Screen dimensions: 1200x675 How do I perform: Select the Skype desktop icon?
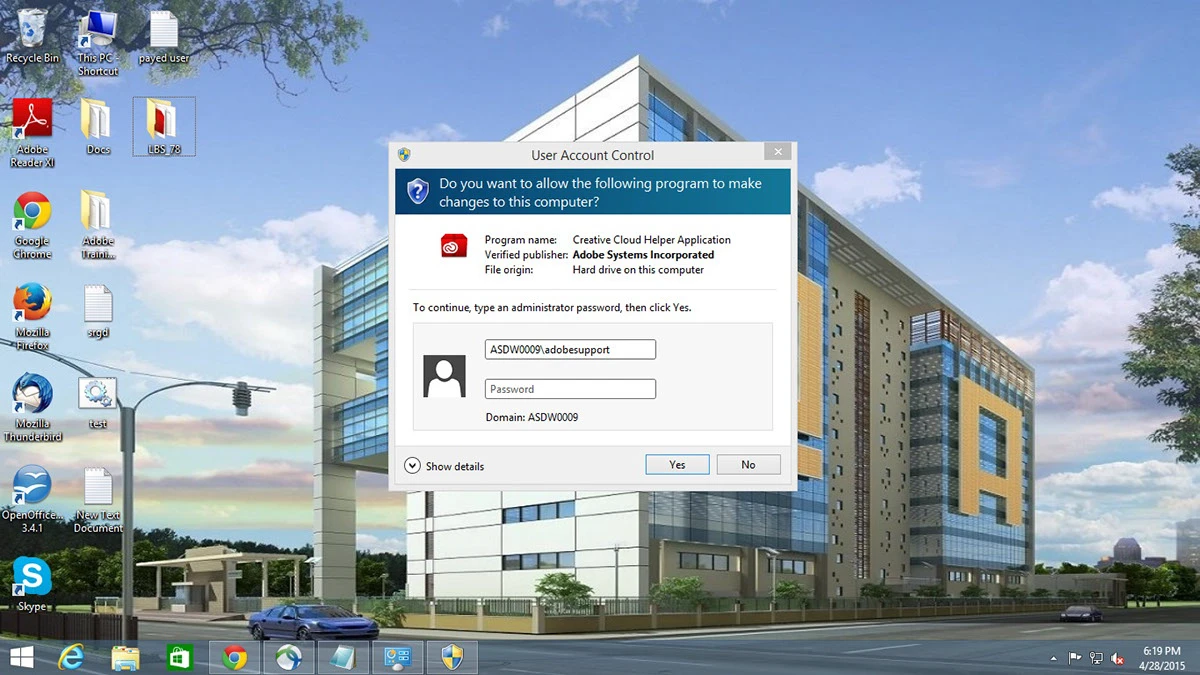[32, 578]
